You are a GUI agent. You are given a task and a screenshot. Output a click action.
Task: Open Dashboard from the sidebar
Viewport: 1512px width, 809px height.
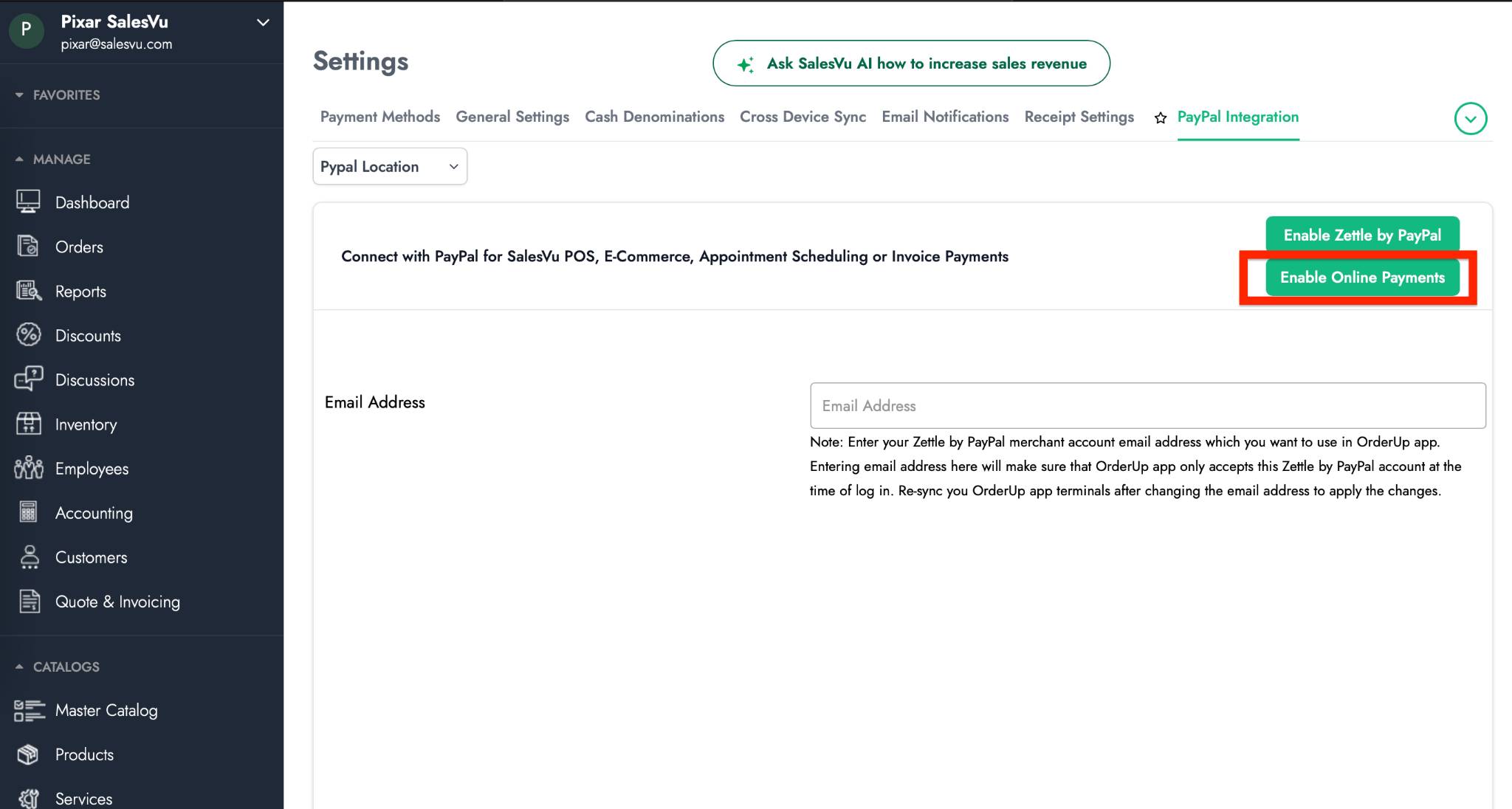click(92, 202)
